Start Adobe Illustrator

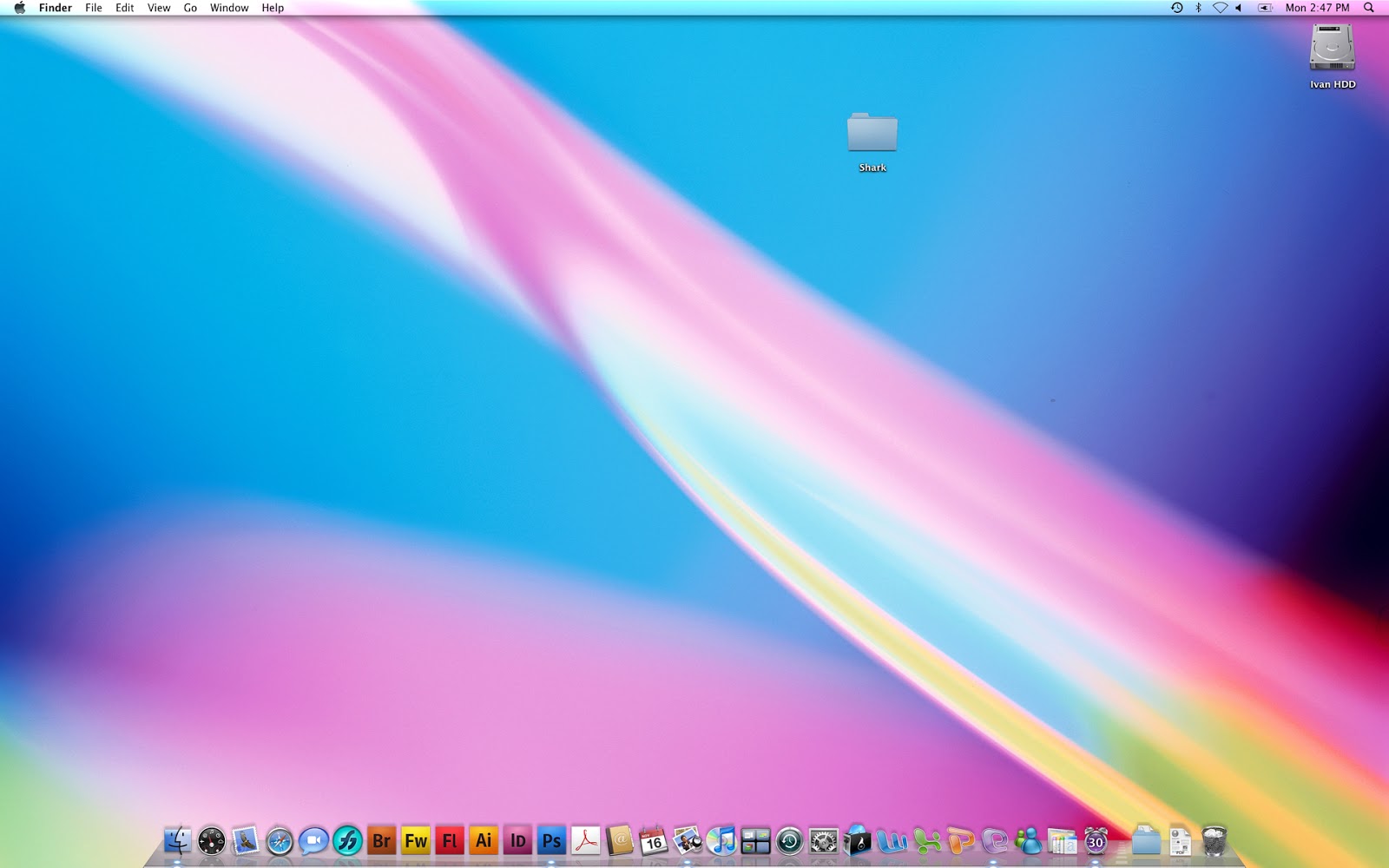pos(484,840)
